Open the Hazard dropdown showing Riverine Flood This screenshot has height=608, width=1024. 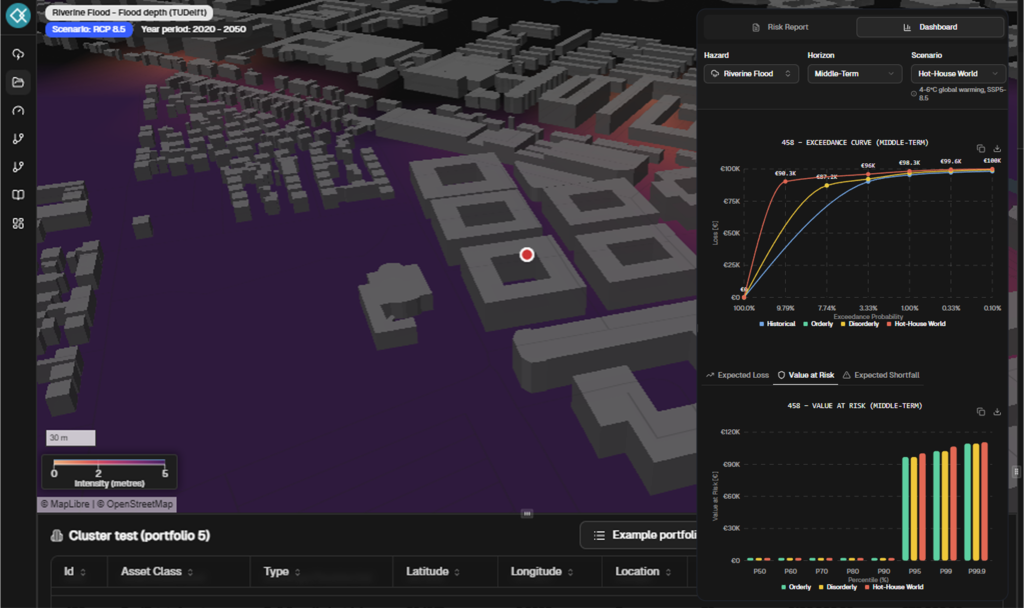[x=751, y=74]
